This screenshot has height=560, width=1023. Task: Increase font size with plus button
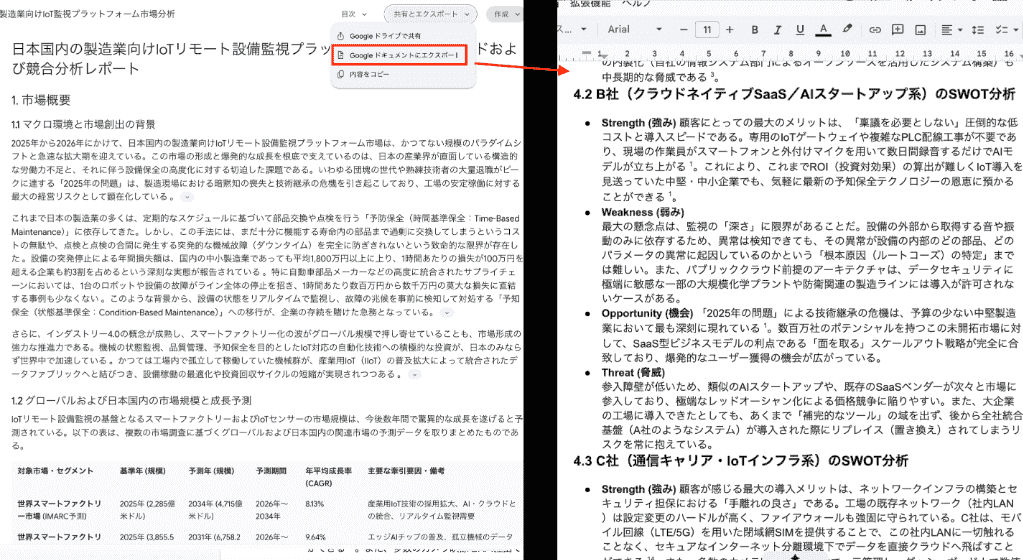pyautogui.click(x=729, y=29)
